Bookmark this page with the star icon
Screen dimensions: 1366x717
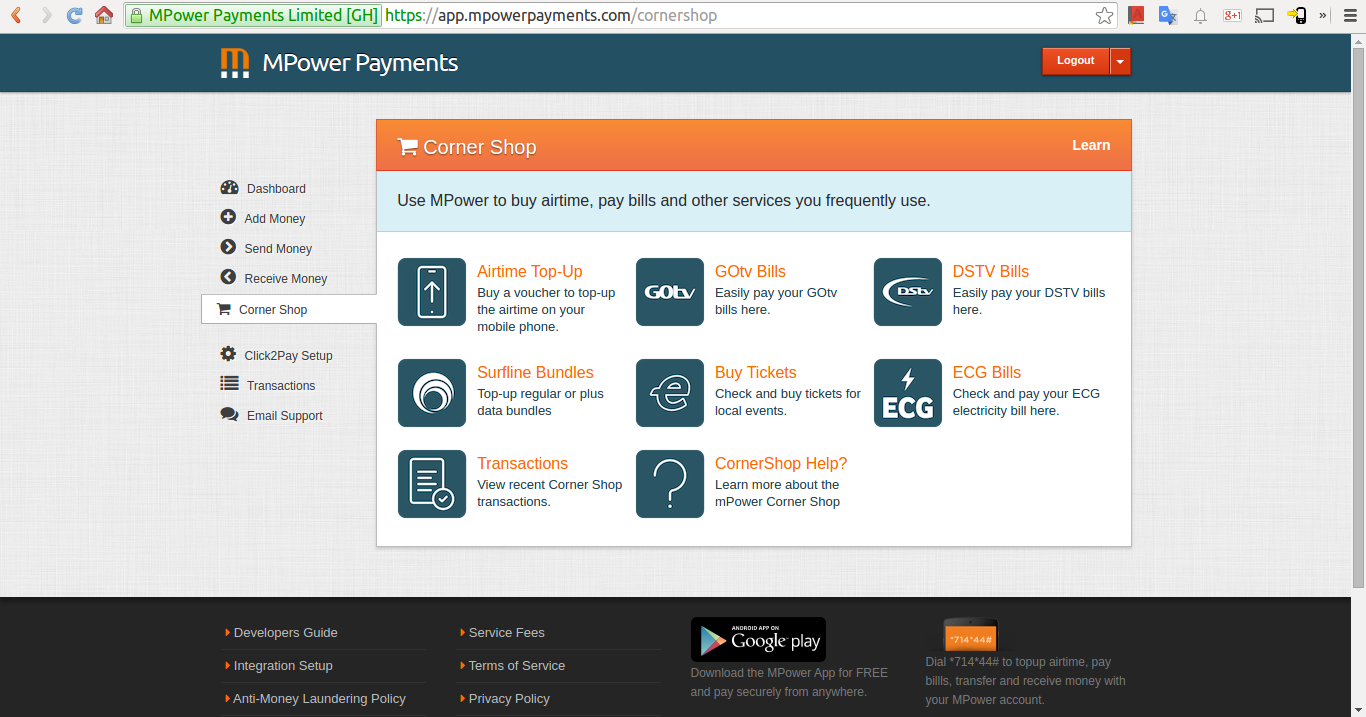(x=1104, y=15)
